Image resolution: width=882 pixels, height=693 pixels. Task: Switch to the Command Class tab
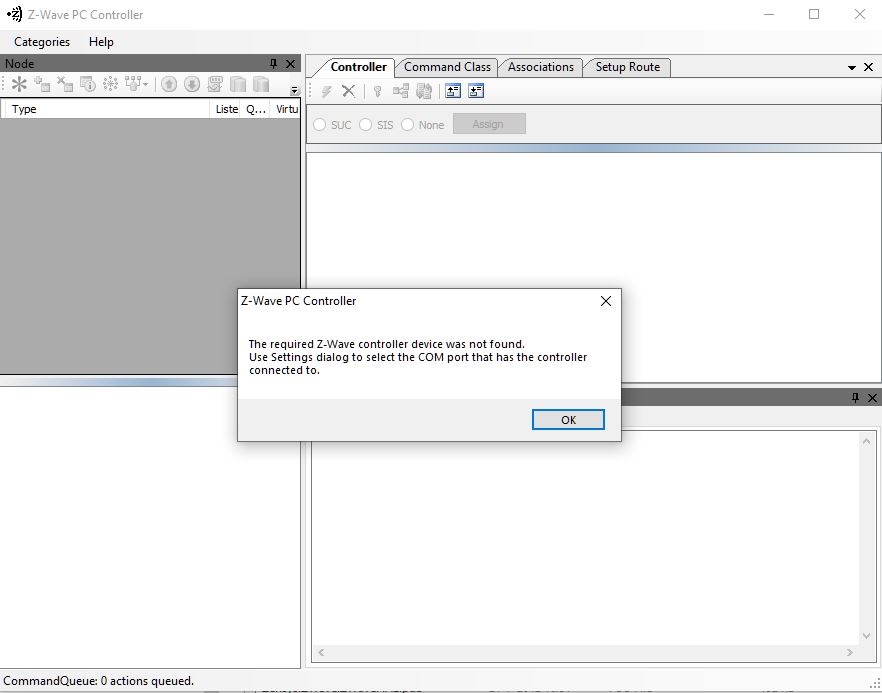(x=447, y=67)
